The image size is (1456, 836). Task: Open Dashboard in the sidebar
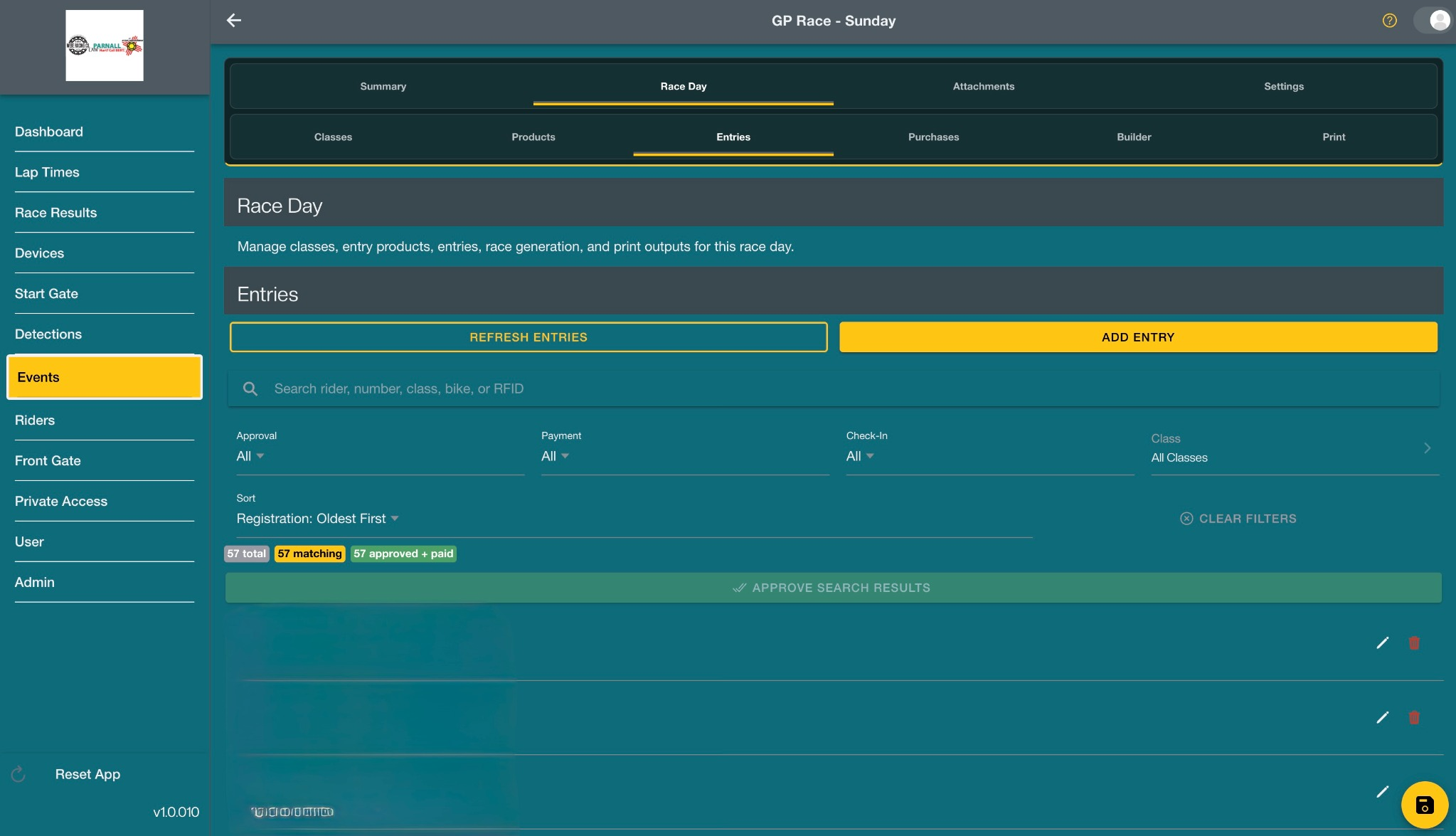tap(105, 132)
